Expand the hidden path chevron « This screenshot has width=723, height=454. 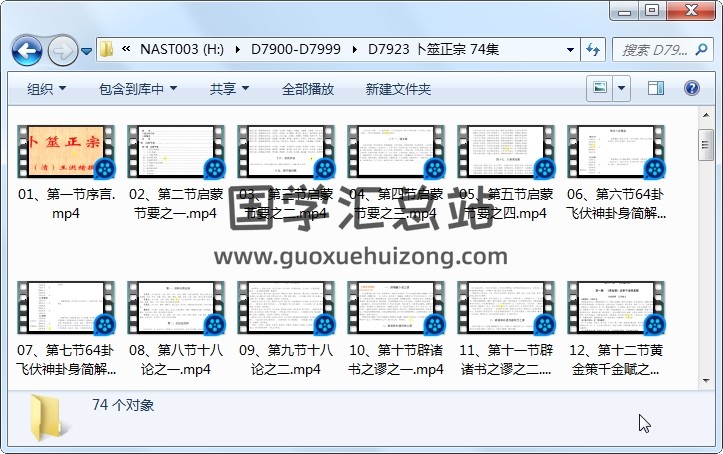click(x=126, y=49)
